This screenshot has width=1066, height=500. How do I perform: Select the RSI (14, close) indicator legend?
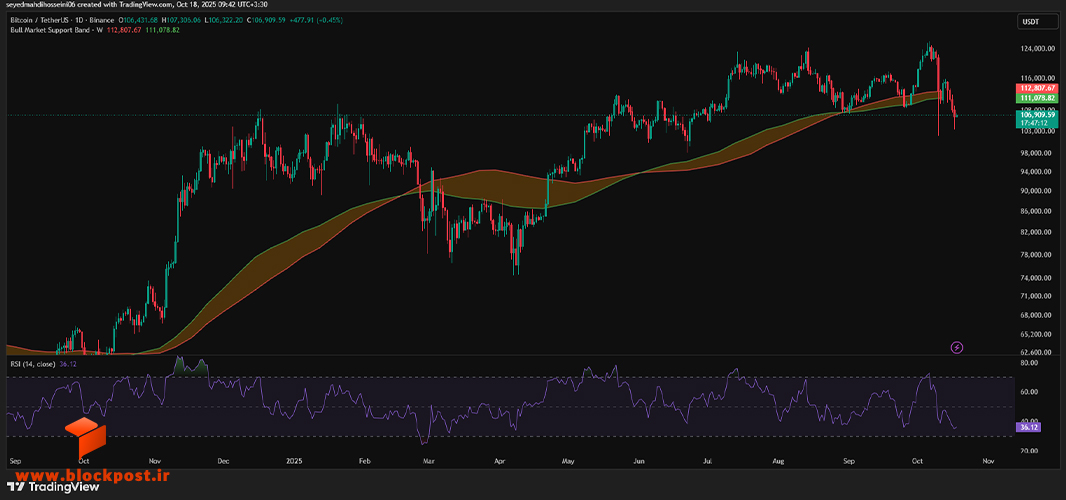click(33, 364)
